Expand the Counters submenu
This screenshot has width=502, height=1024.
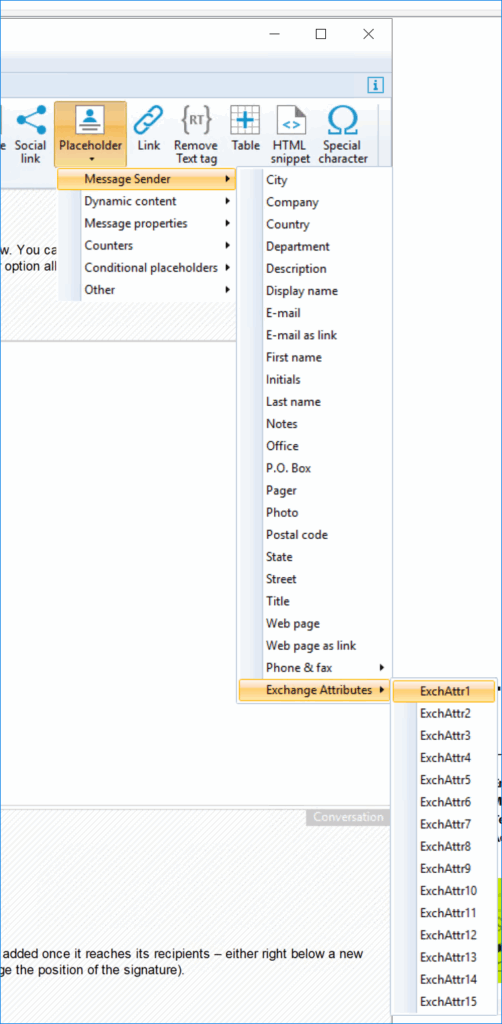[x=146, y=246]
